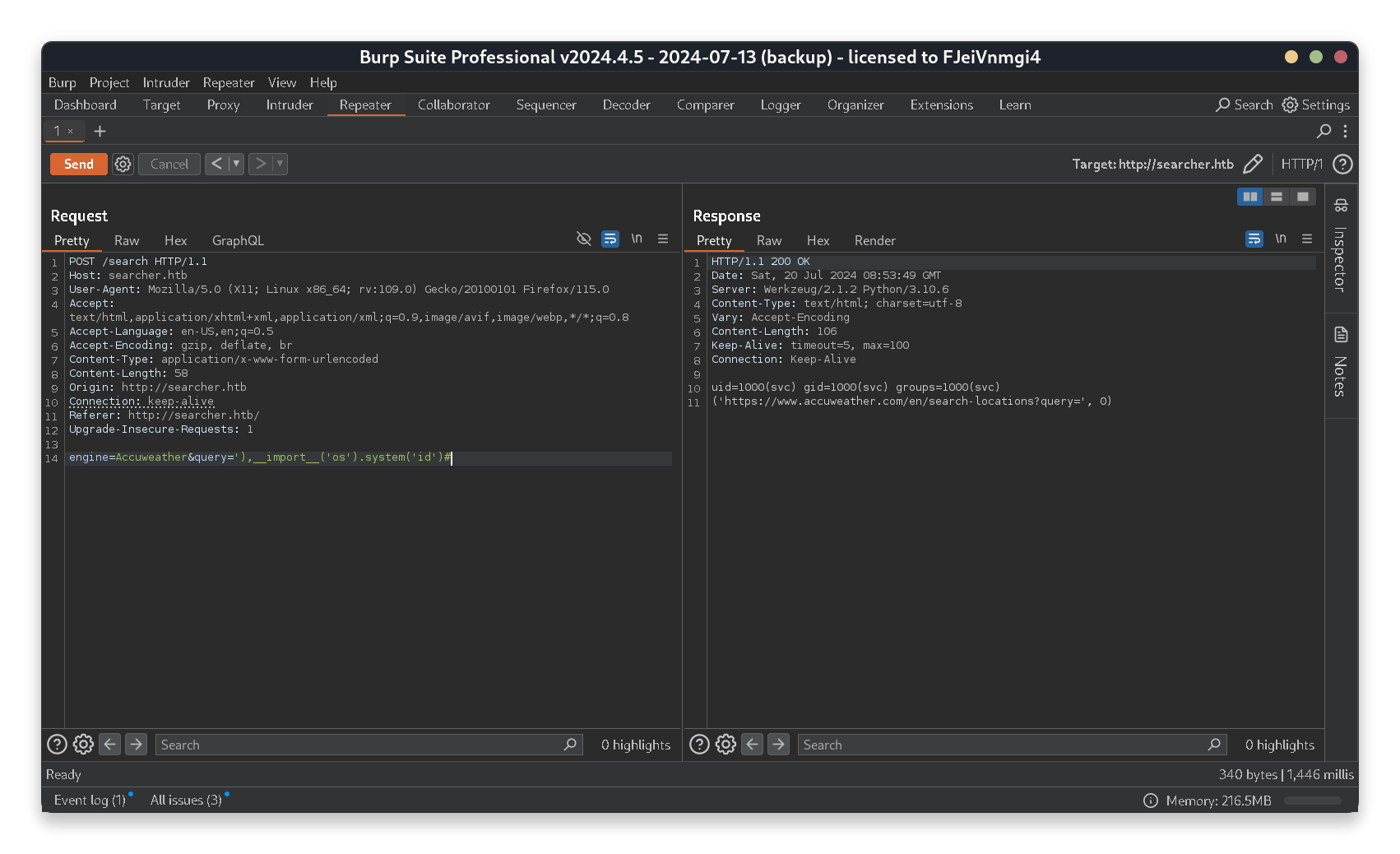Open the Inspector side panel
1400x854 pixels.
[1341, 247]
